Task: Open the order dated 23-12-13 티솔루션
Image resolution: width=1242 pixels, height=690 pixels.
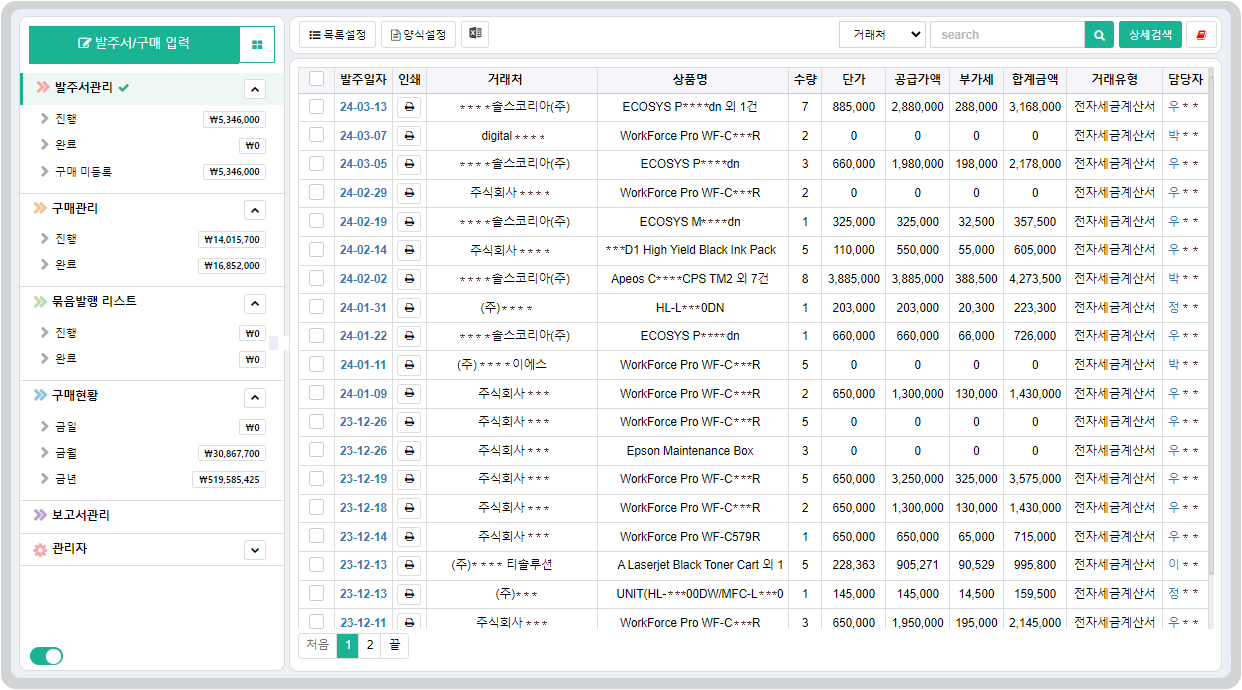Action: point(363,565)
